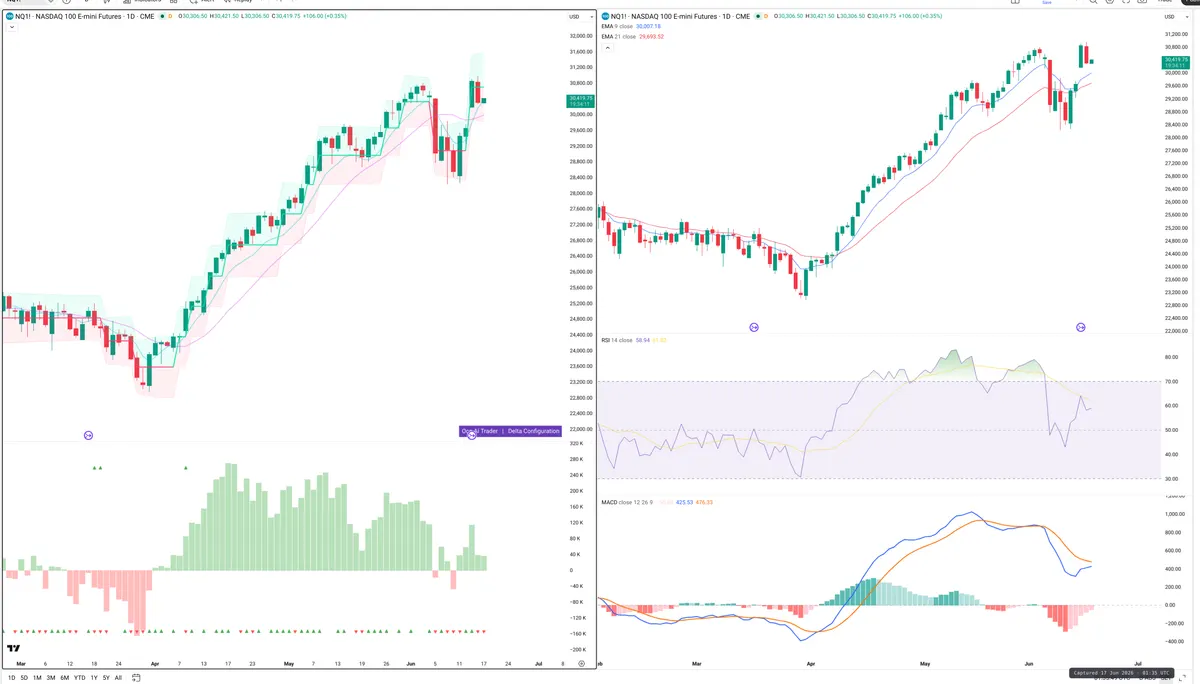Viewport: 1200px width, 684px height.
Task: Click left chart market status dot icon
Action: click(162, 16)
